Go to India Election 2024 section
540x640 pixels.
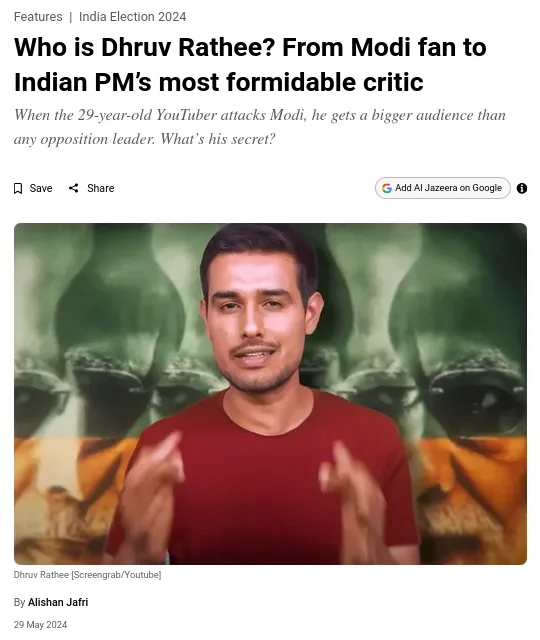[132, 17]
